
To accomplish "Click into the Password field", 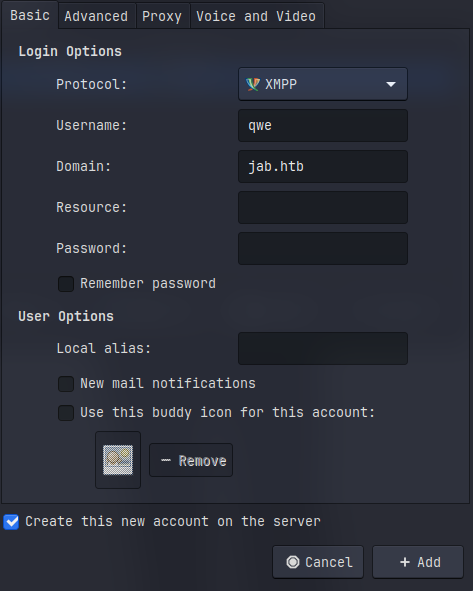I will click(323, 248).
